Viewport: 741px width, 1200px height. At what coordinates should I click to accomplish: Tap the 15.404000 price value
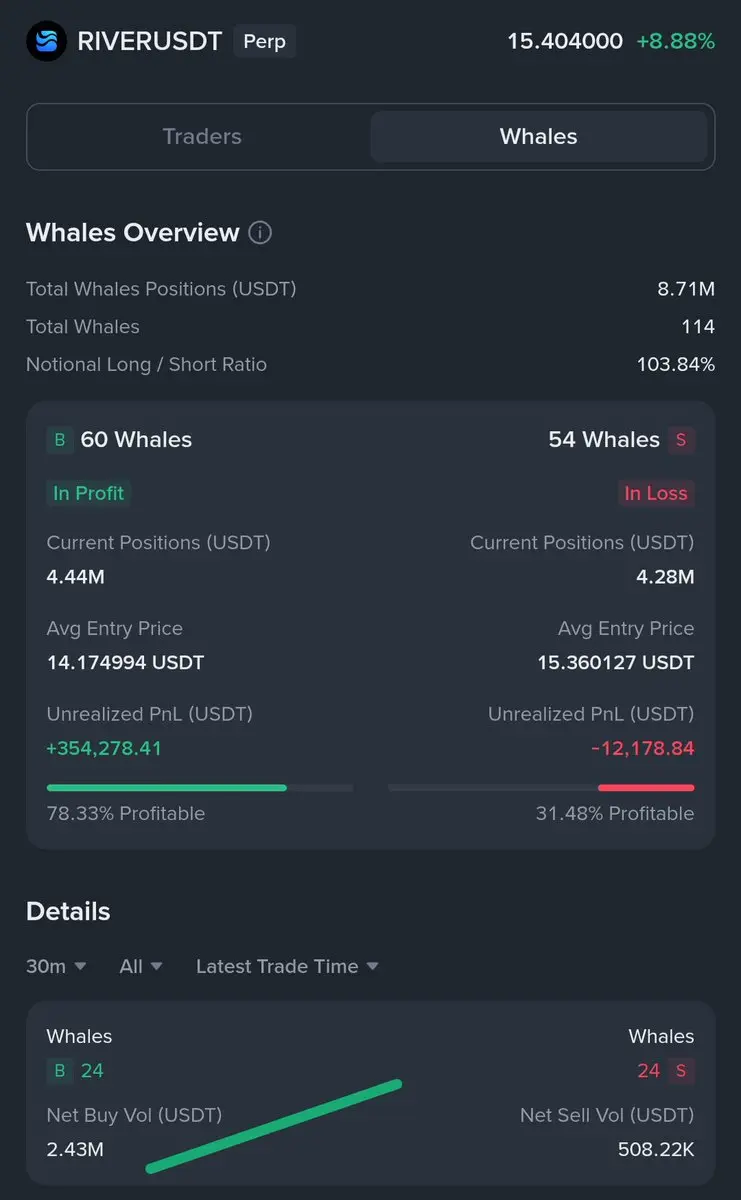click(x=564, y=41)
